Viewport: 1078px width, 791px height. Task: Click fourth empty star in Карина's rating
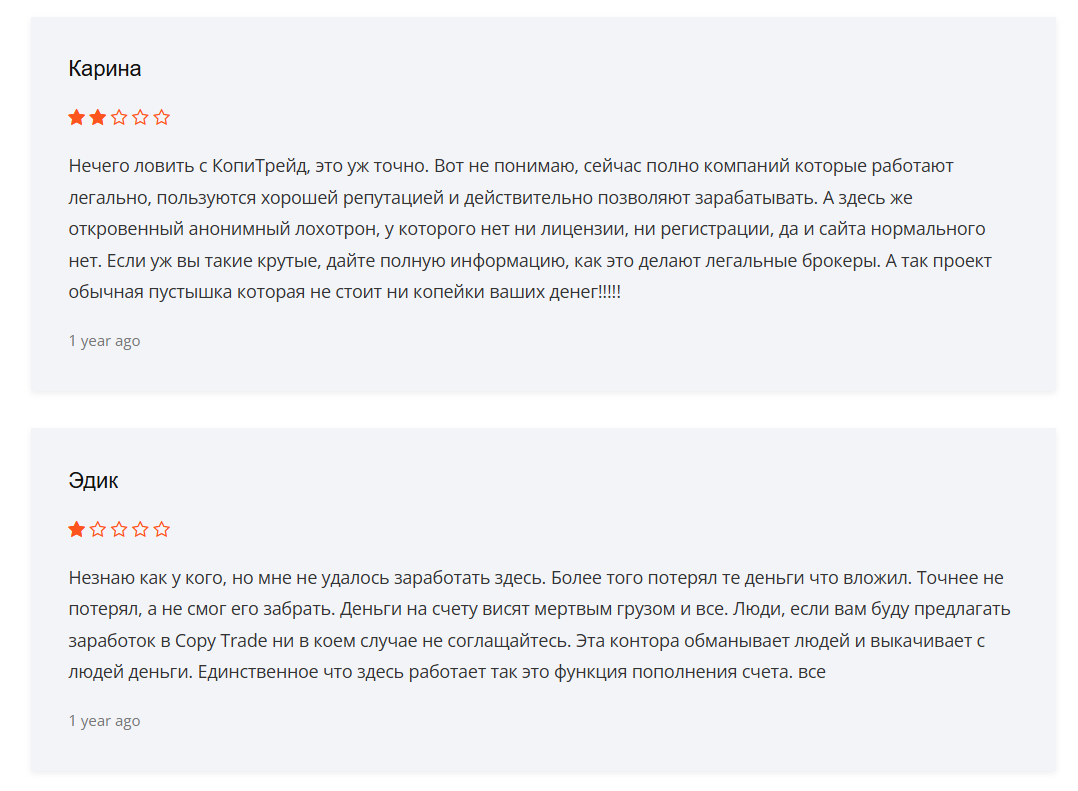[x=141, y=117]
